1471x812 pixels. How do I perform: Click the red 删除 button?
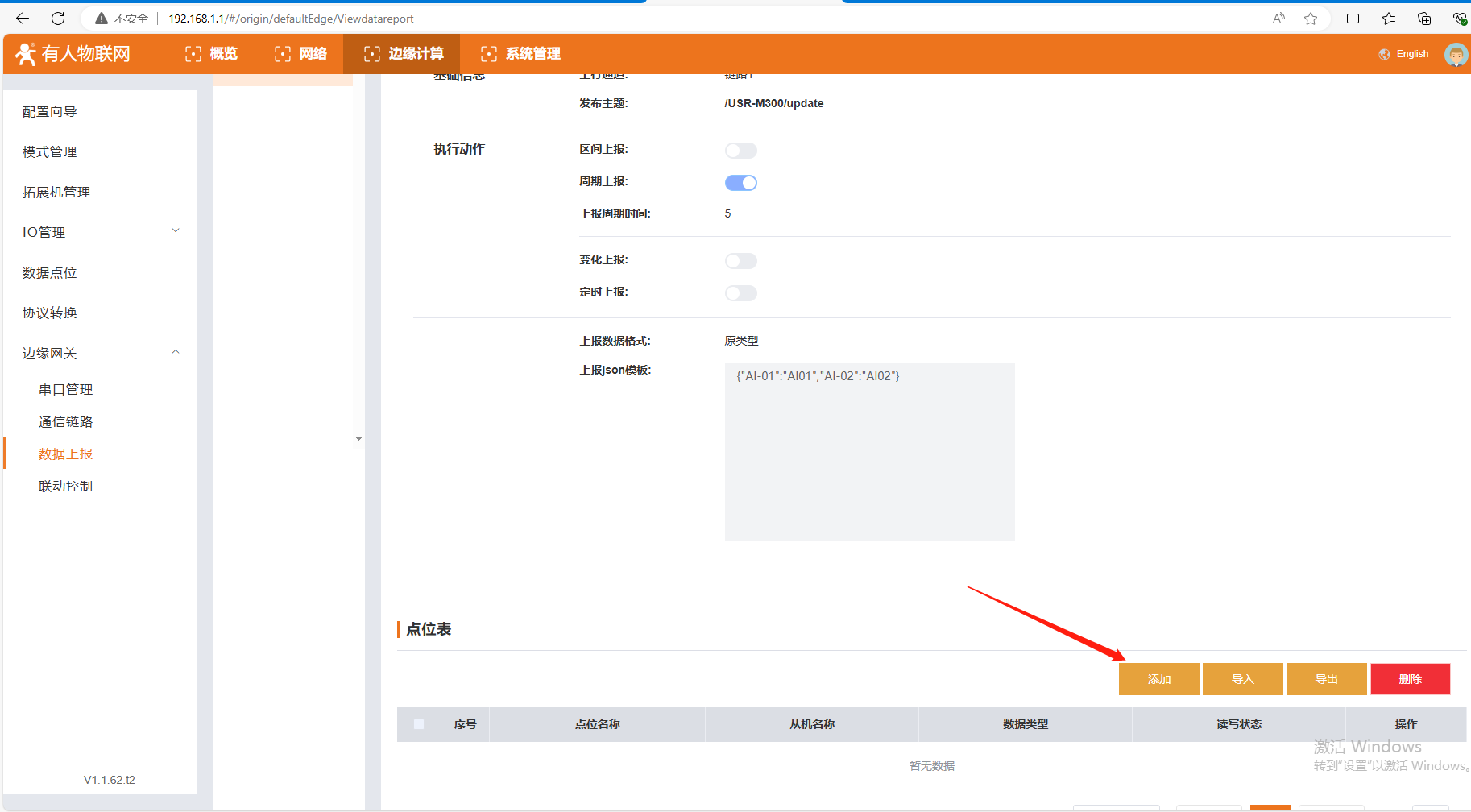[x=1410, y=679]
